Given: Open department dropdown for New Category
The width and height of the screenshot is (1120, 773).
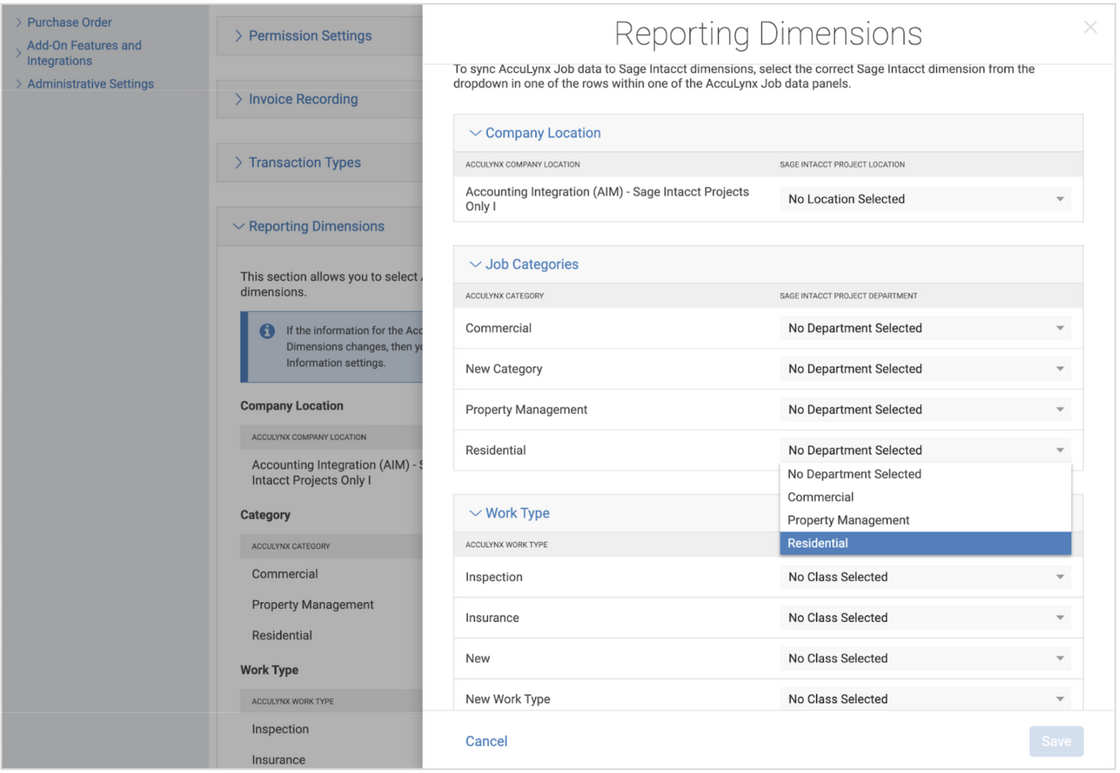Looking at the screenshot, I should [x=925, y=369].
